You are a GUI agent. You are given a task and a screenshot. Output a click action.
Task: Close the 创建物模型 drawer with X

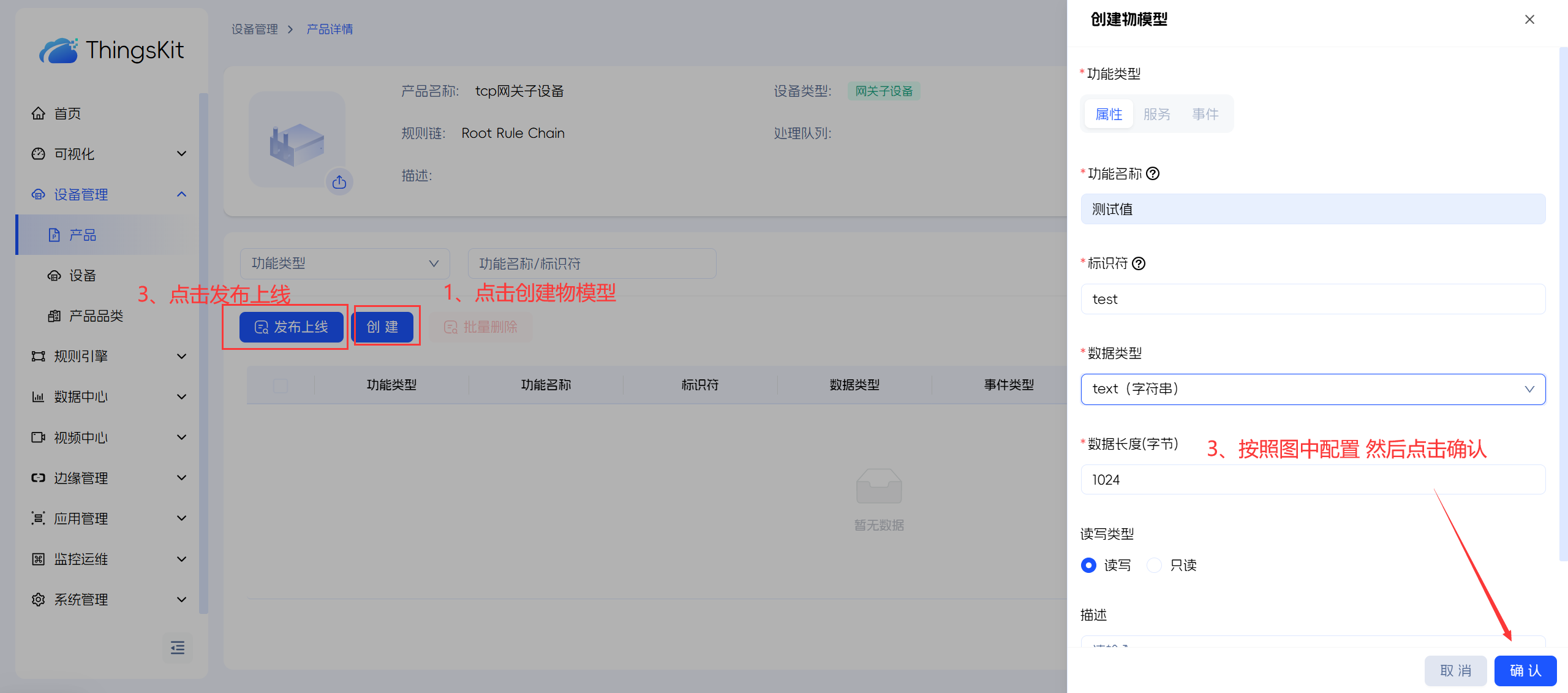point(1529,20)
